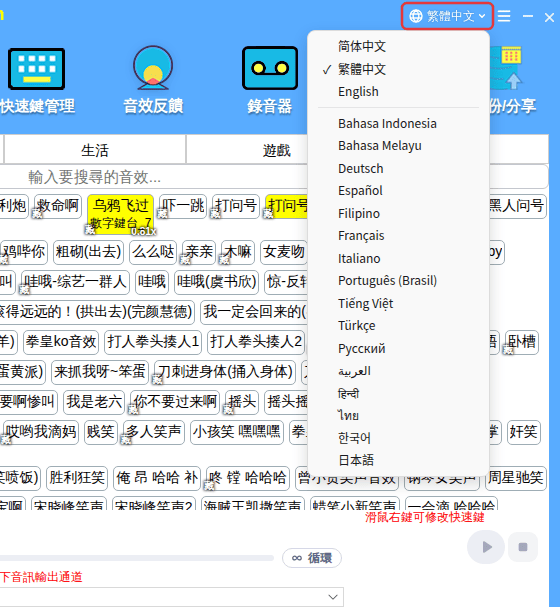Choose Bahasa Indonesia language
Image resolution: width=560 pixels, height=607 pixels.
coord(387,123)
